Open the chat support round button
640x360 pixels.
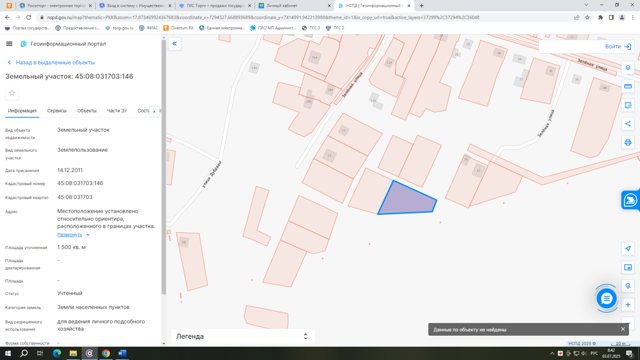(x=607, y=298)
